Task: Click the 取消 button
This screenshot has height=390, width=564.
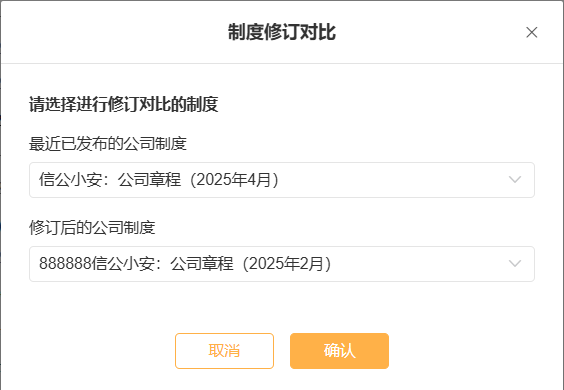Action: click(224, 351)
